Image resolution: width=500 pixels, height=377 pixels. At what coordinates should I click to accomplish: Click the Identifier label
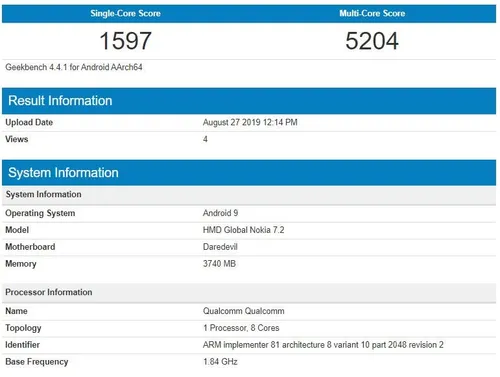click(x=22, y=345)
